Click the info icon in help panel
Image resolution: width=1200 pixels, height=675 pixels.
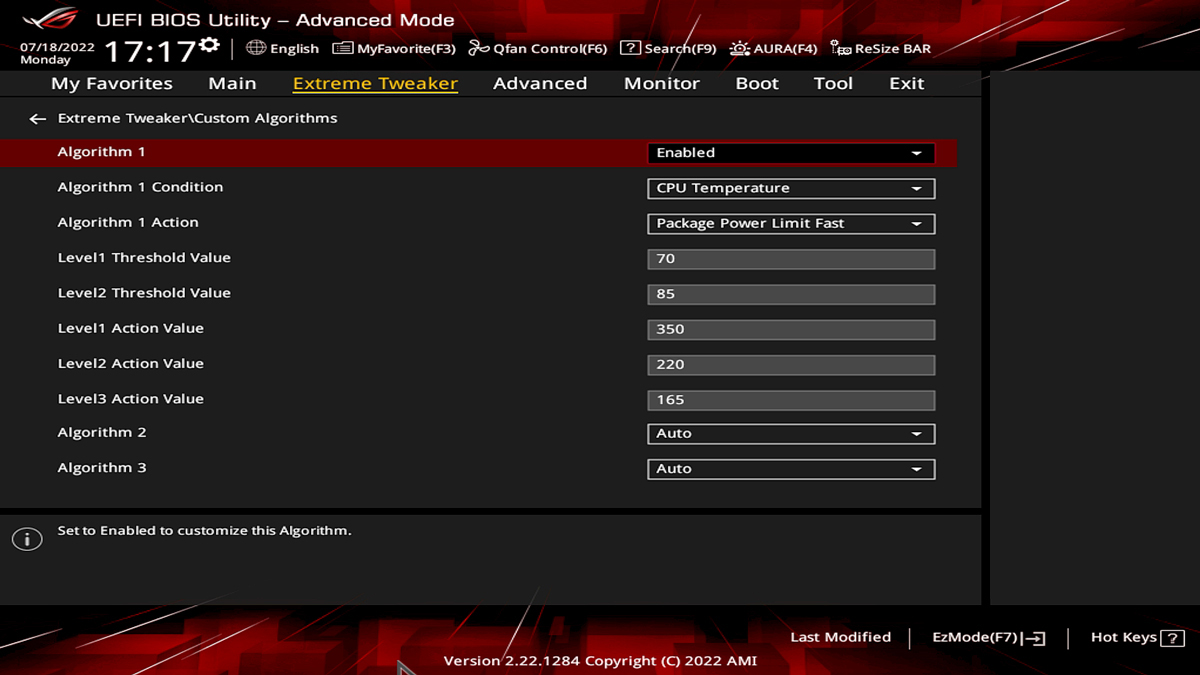27,540
